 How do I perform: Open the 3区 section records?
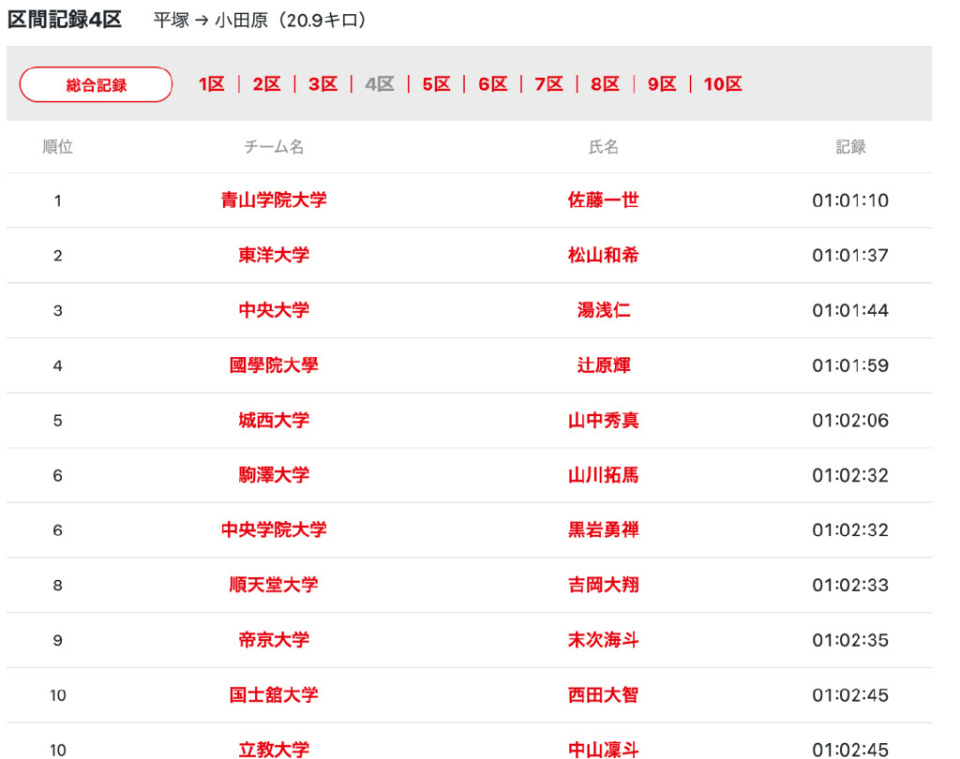point(323,84)
